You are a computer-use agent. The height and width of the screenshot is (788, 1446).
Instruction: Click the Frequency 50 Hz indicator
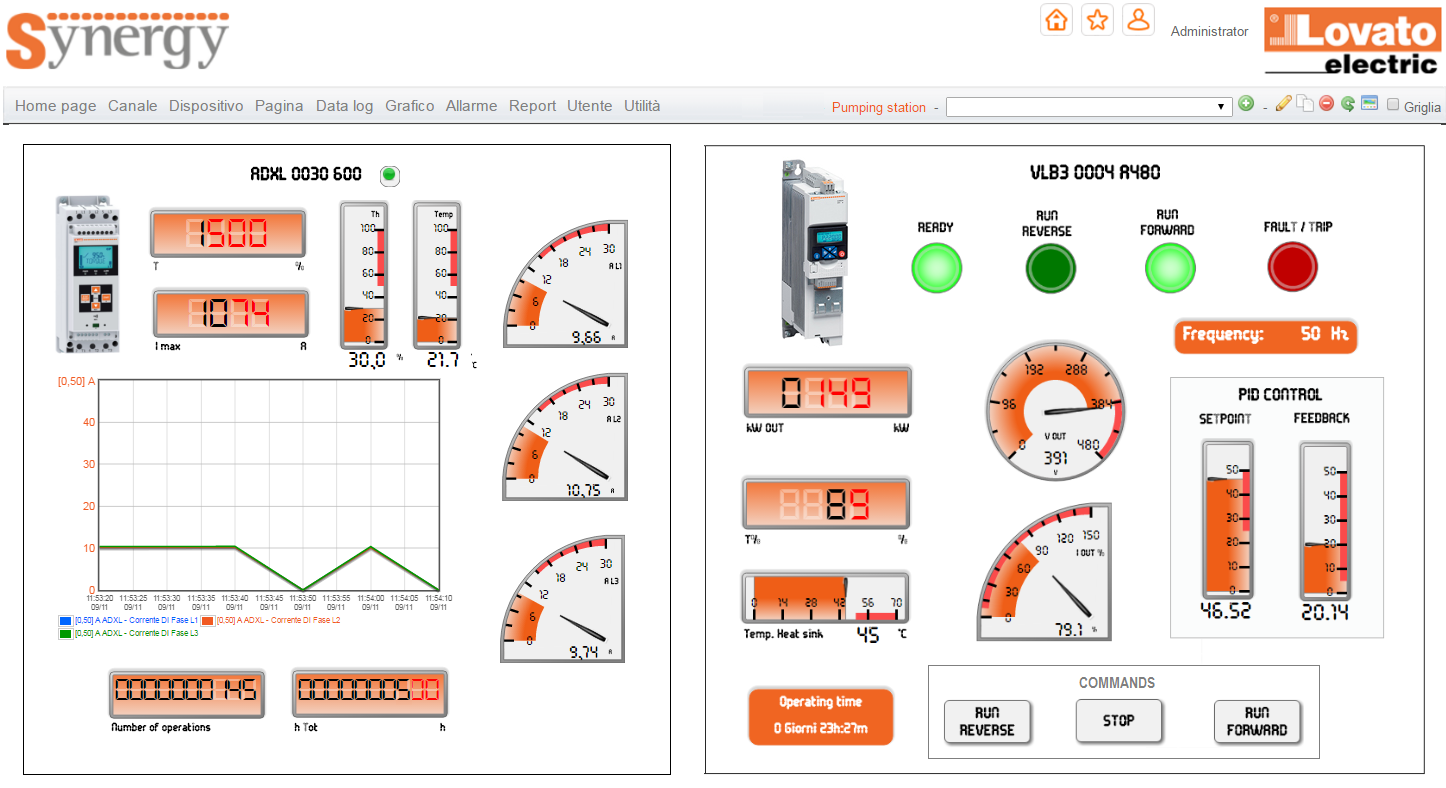tap(1266, 334)
